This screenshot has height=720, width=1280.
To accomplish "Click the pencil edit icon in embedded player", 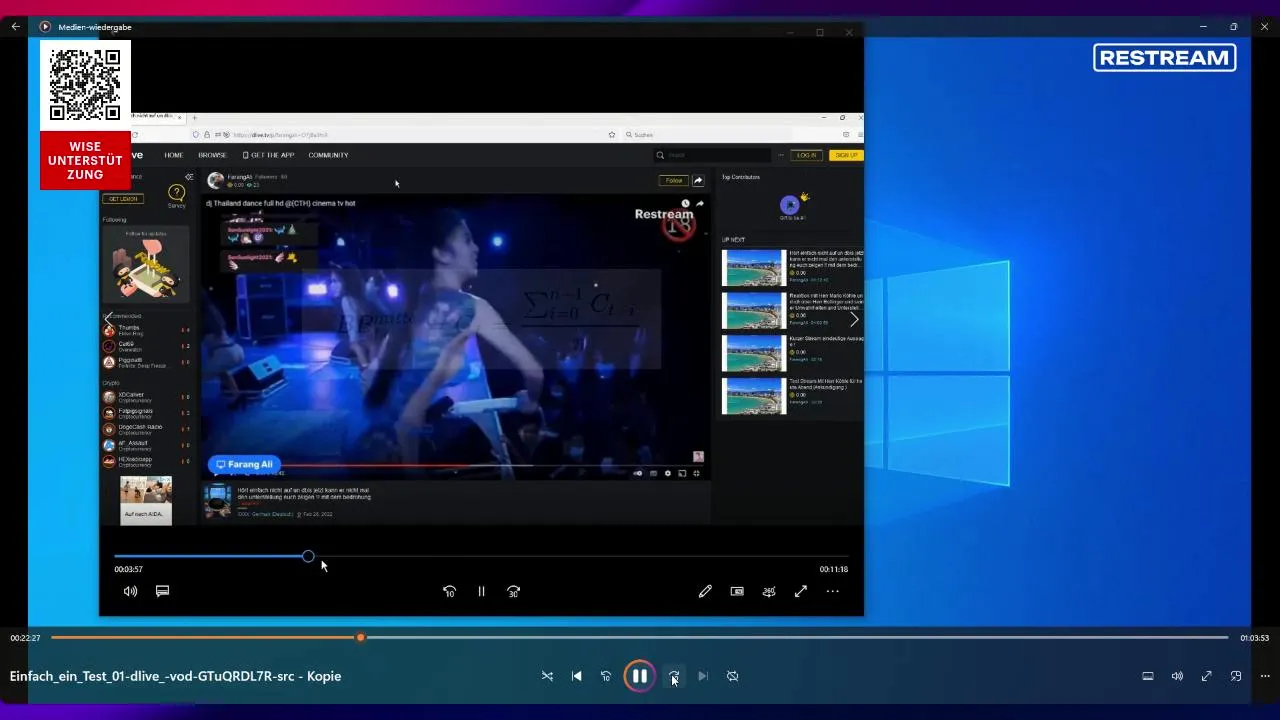I will (x=705, y=591).
